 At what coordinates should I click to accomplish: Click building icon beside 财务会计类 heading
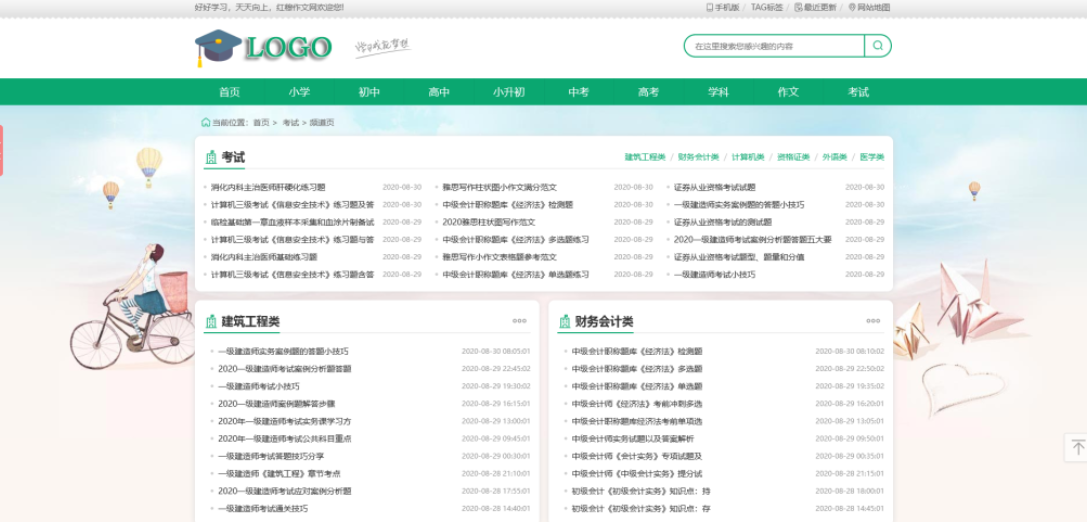(564, 321)
